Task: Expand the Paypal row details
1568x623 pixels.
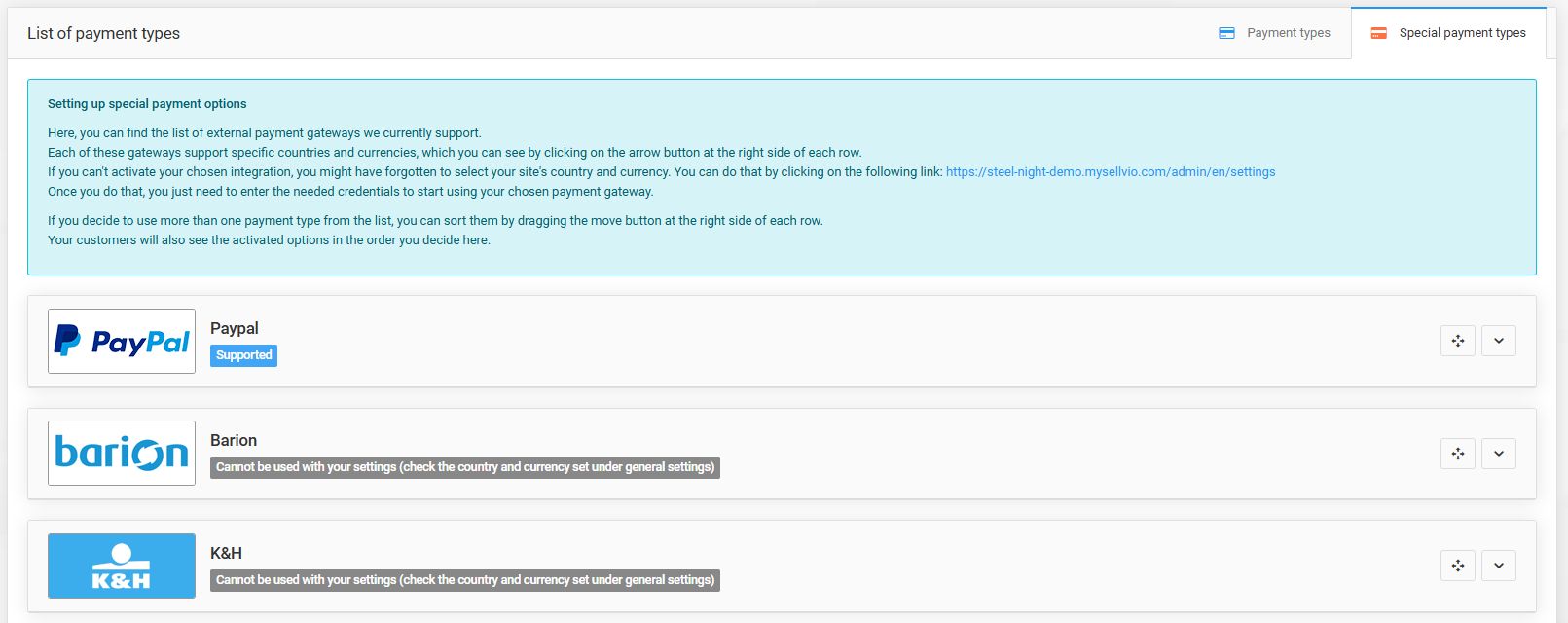Action: (1498, 341)
